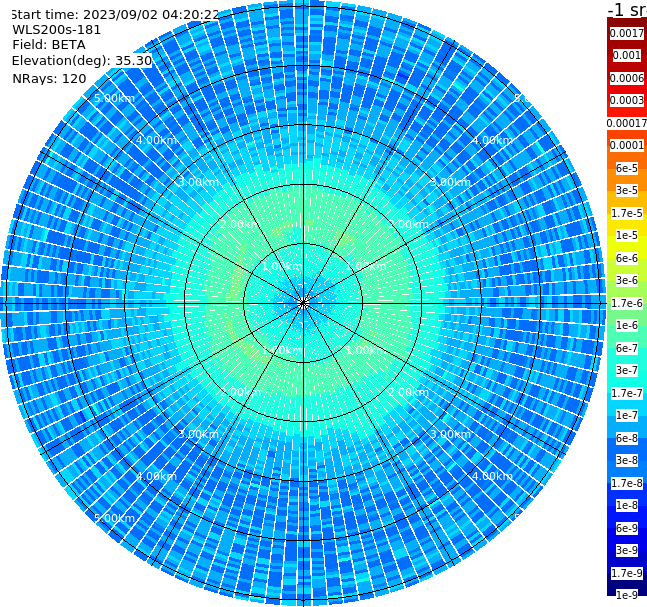Click the 1.7e-5 colorbar label
647x607 pixels.
click(x=627, y=213)
